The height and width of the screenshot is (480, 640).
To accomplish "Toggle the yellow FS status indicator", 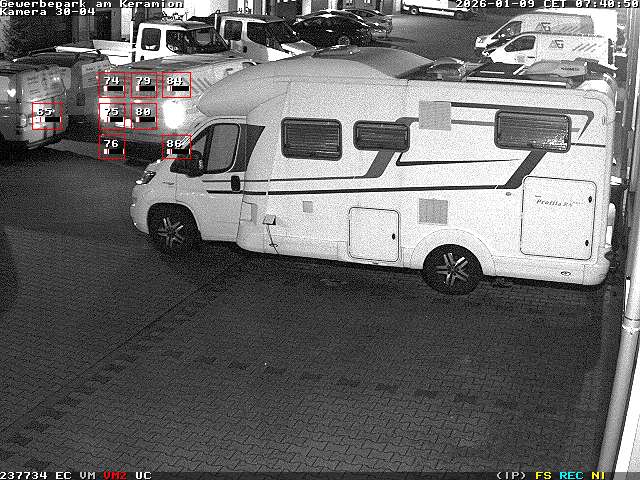I will point(543,475).
